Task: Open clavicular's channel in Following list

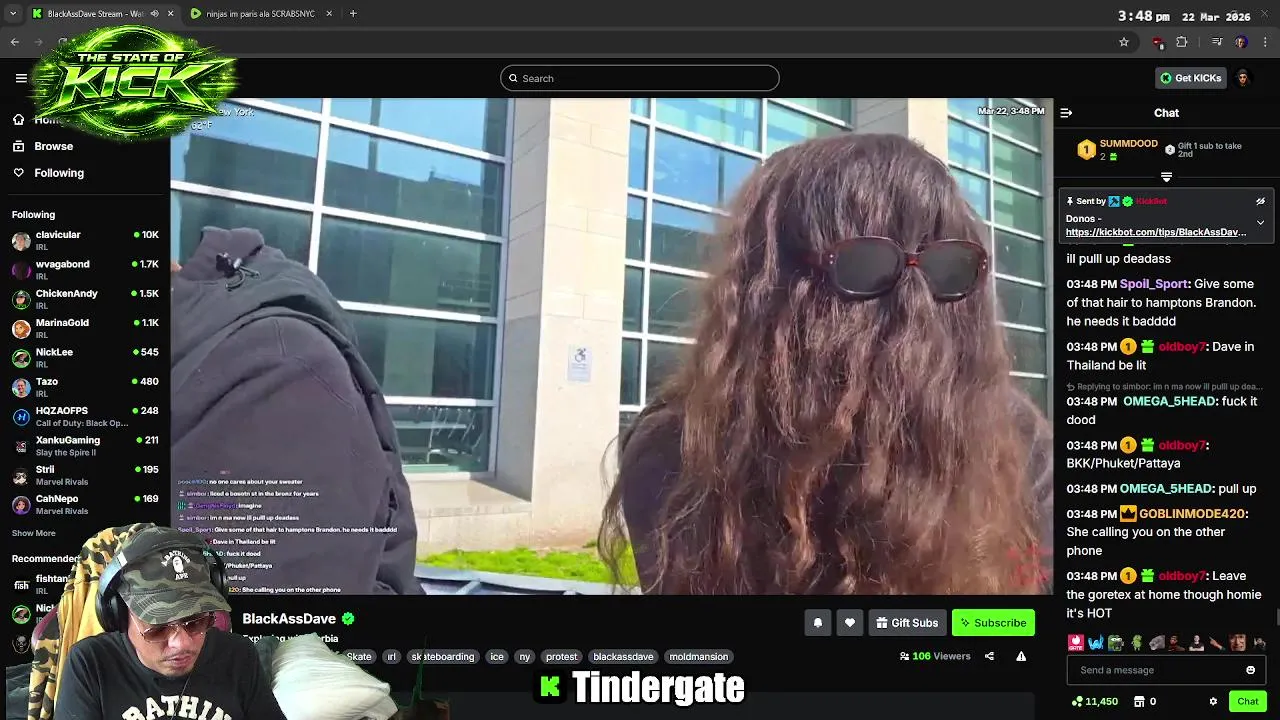Action: pos(85,240)
